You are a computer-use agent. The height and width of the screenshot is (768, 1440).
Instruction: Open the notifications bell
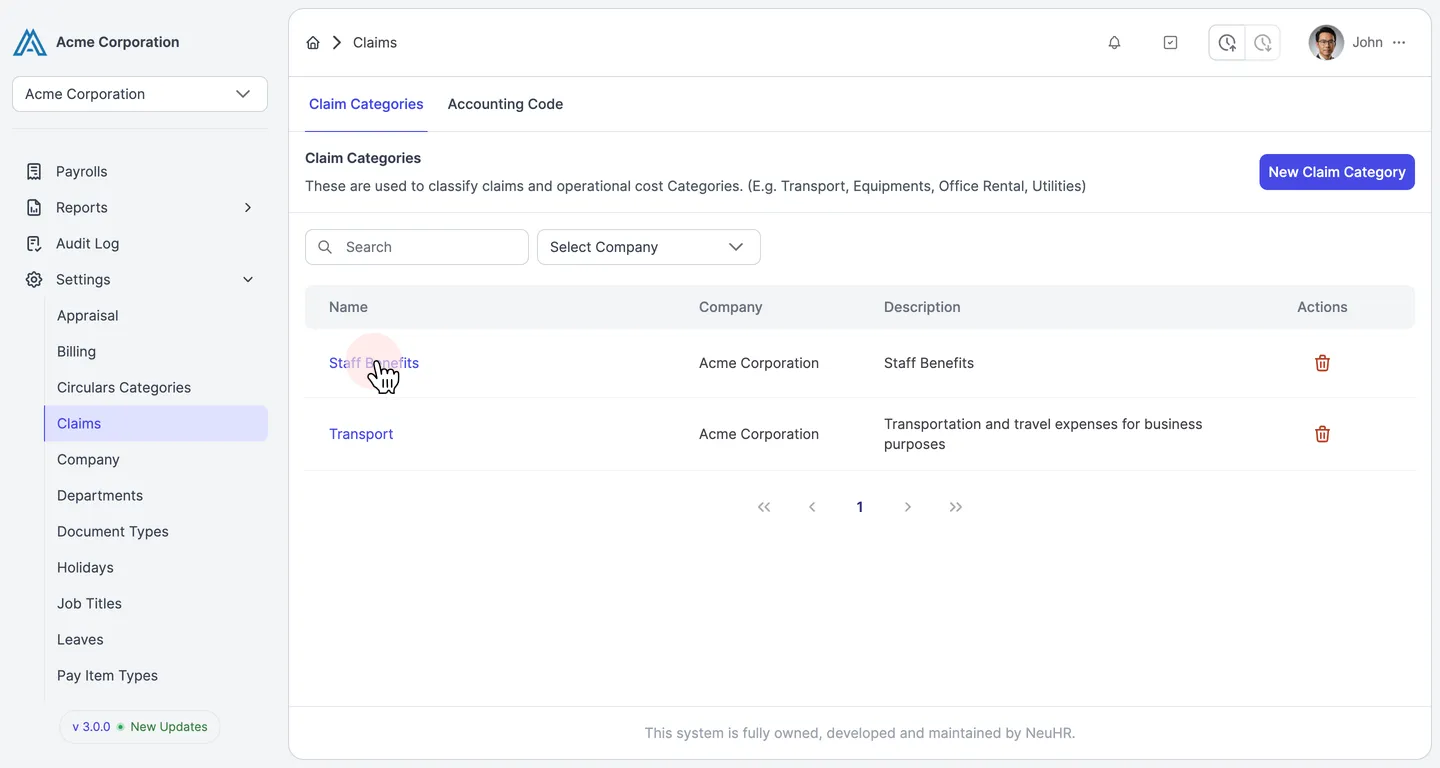click(x=1114, y=43)
